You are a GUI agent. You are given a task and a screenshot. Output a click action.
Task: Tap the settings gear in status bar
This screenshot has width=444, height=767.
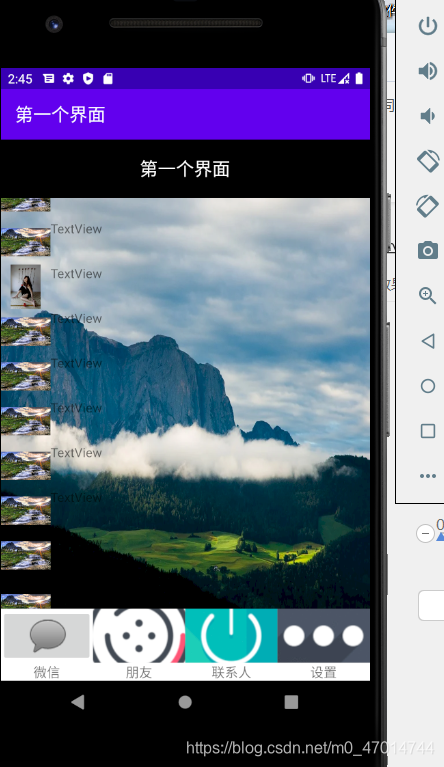[68, 78]
